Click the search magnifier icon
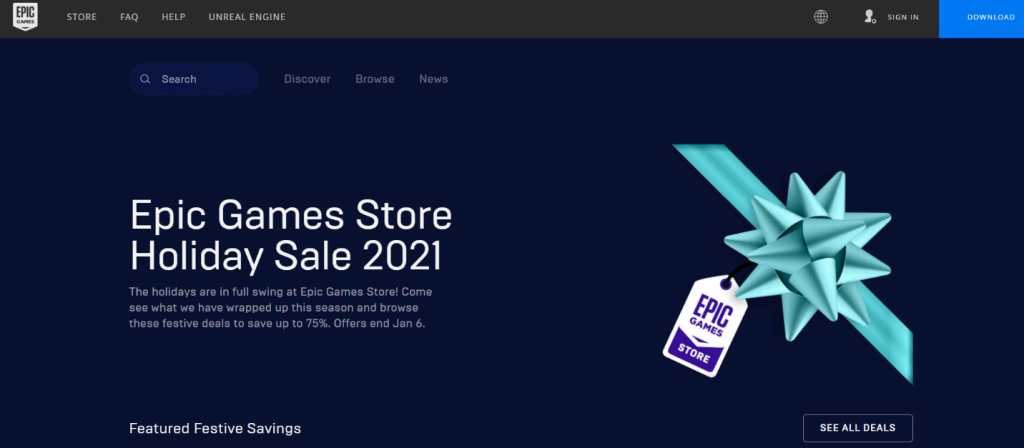Screen dimensions: 1024x448 point(145,79)
